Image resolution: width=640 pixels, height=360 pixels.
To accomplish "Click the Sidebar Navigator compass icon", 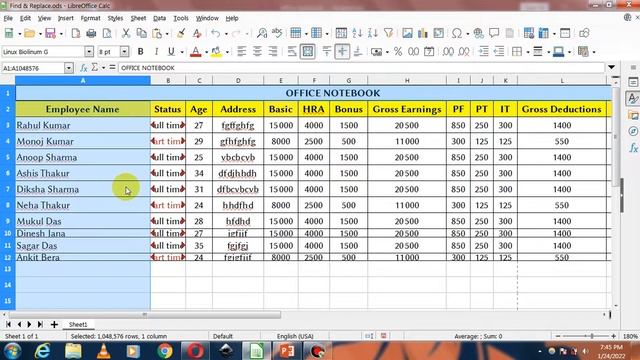I will click(633, 131).
